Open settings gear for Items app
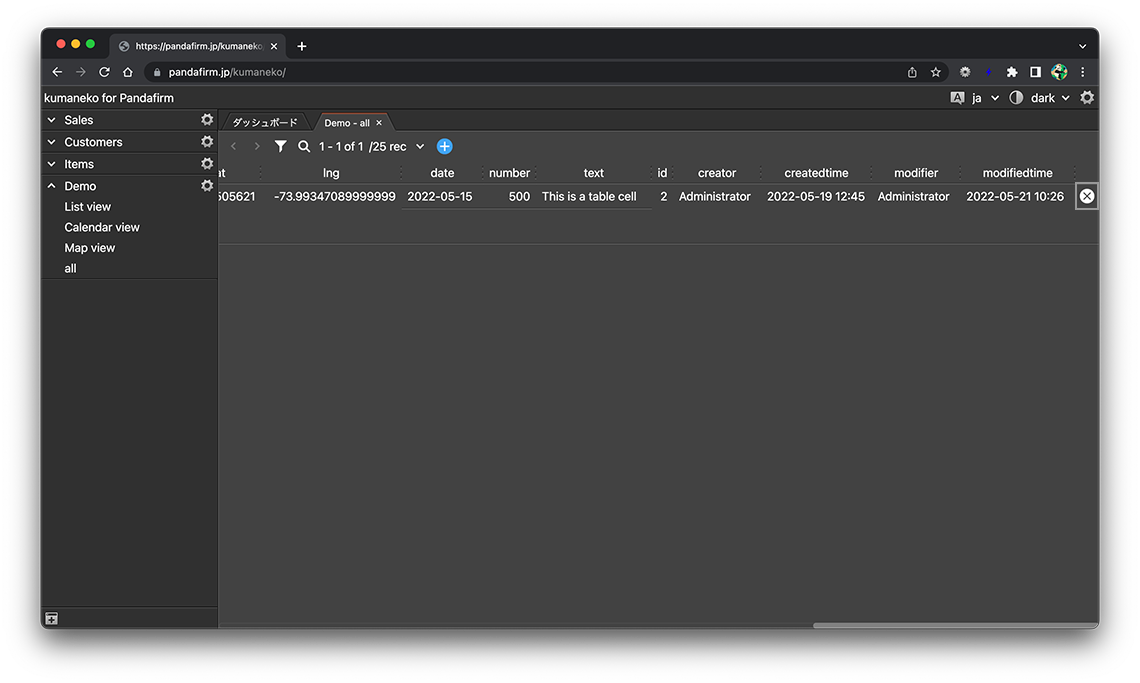Viewport: 1140px width, 683px height. [207, 164]
